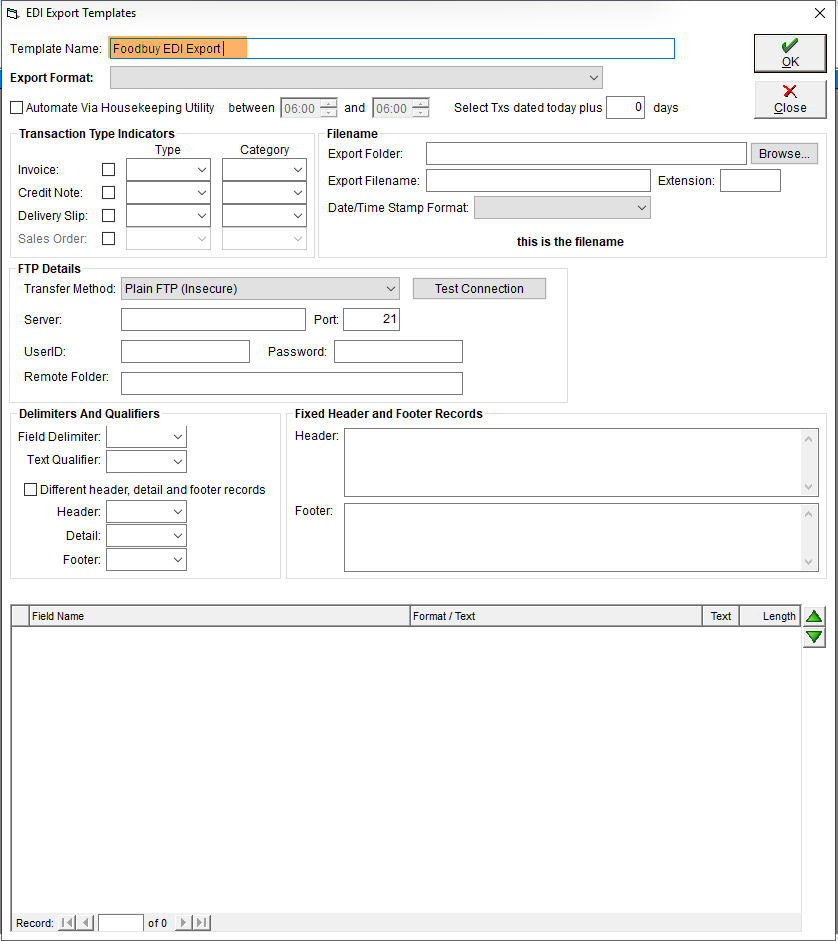Open the Header delimiter dropdown
The width and height of the screenshot is (838, 941).
point(146,512)
